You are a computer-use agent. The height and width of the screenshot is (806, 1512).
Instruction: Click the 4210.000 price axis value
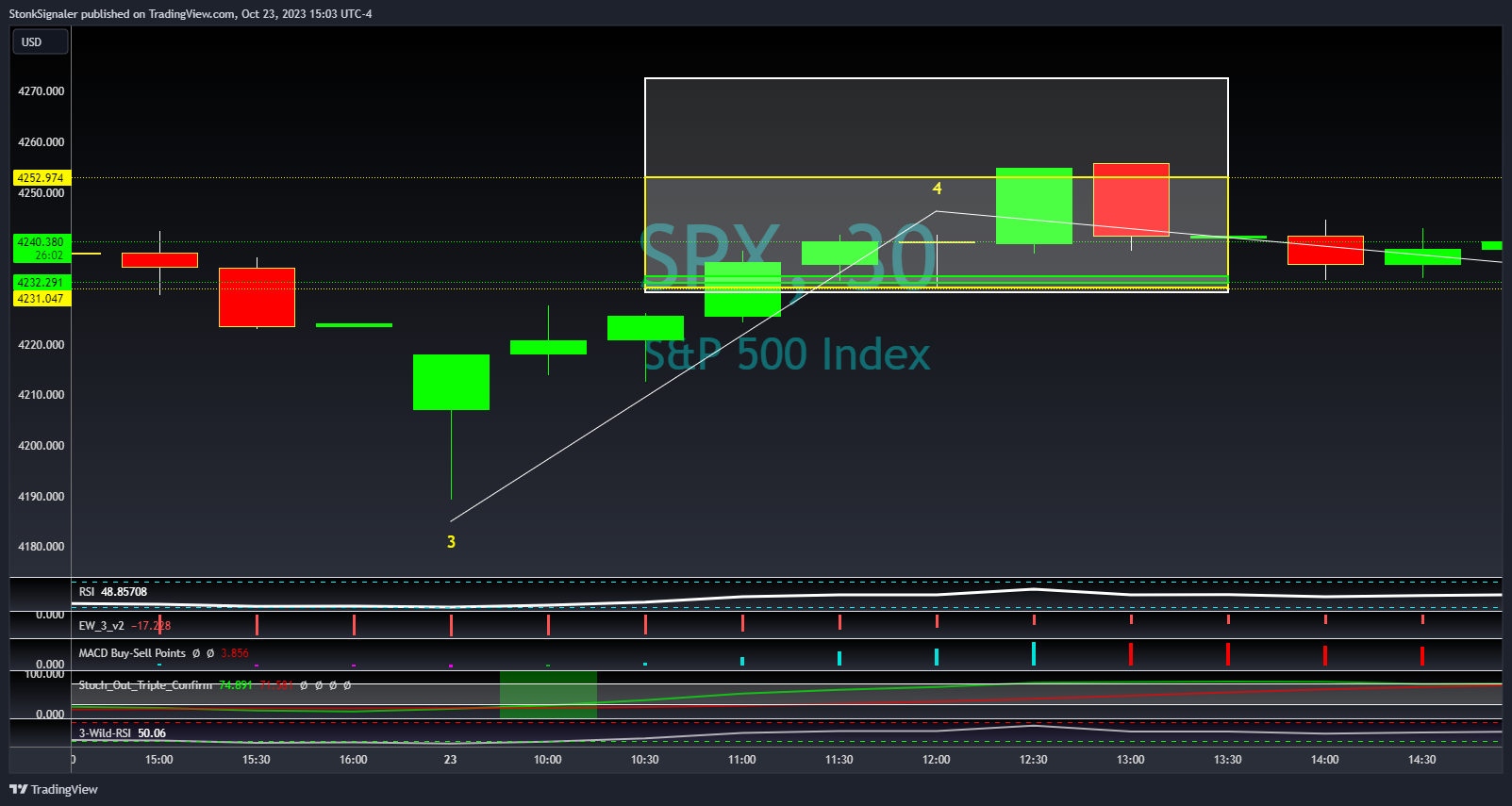(42, 395)
